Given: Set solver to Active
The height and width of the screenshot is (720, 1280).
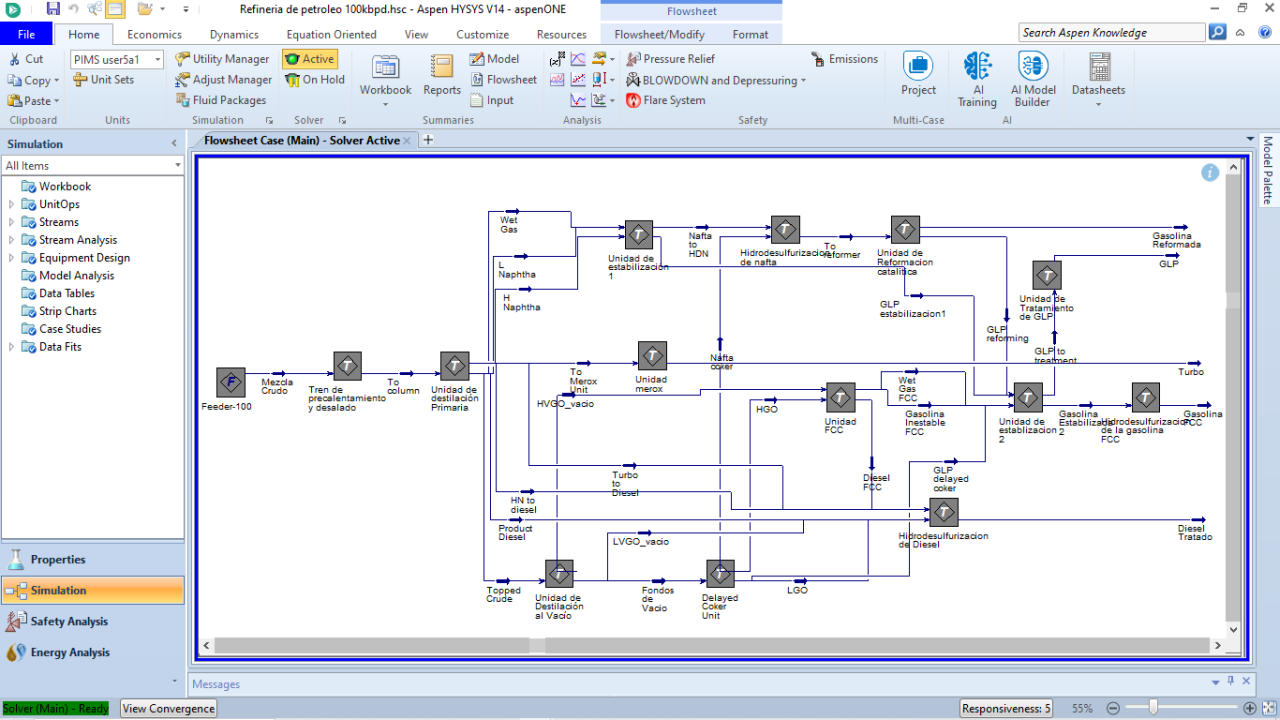Looking at the screenshot, I should [x=309, y=59].
